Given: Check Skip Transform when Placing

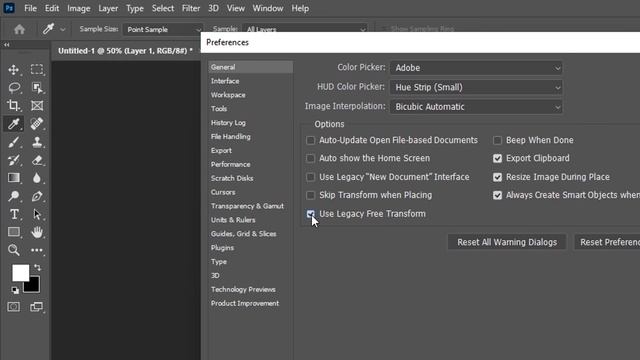Looking at the screenshot, I should pyautogui.click(x=310, y=195).
